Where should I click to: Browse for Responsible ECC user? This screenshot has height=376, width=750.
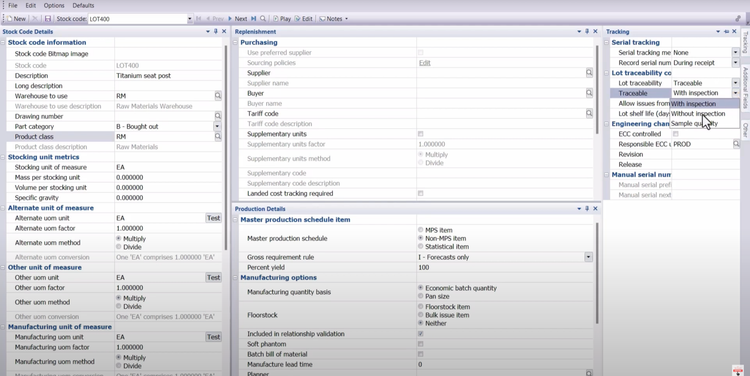click(x=736, y=144)
